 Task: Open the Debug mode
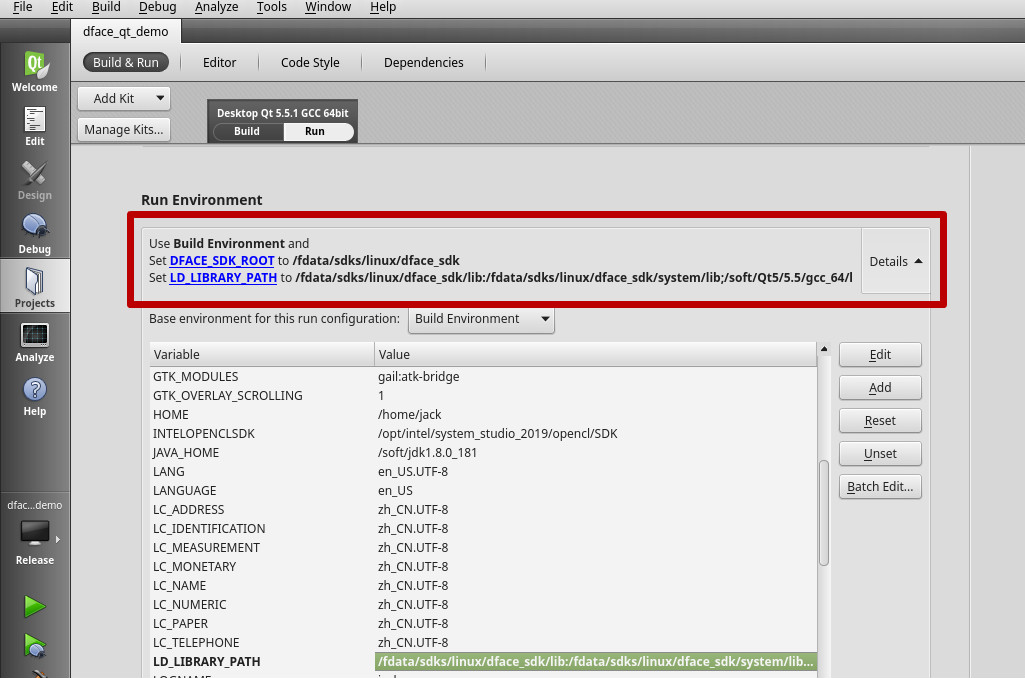(x=35, y=234)
